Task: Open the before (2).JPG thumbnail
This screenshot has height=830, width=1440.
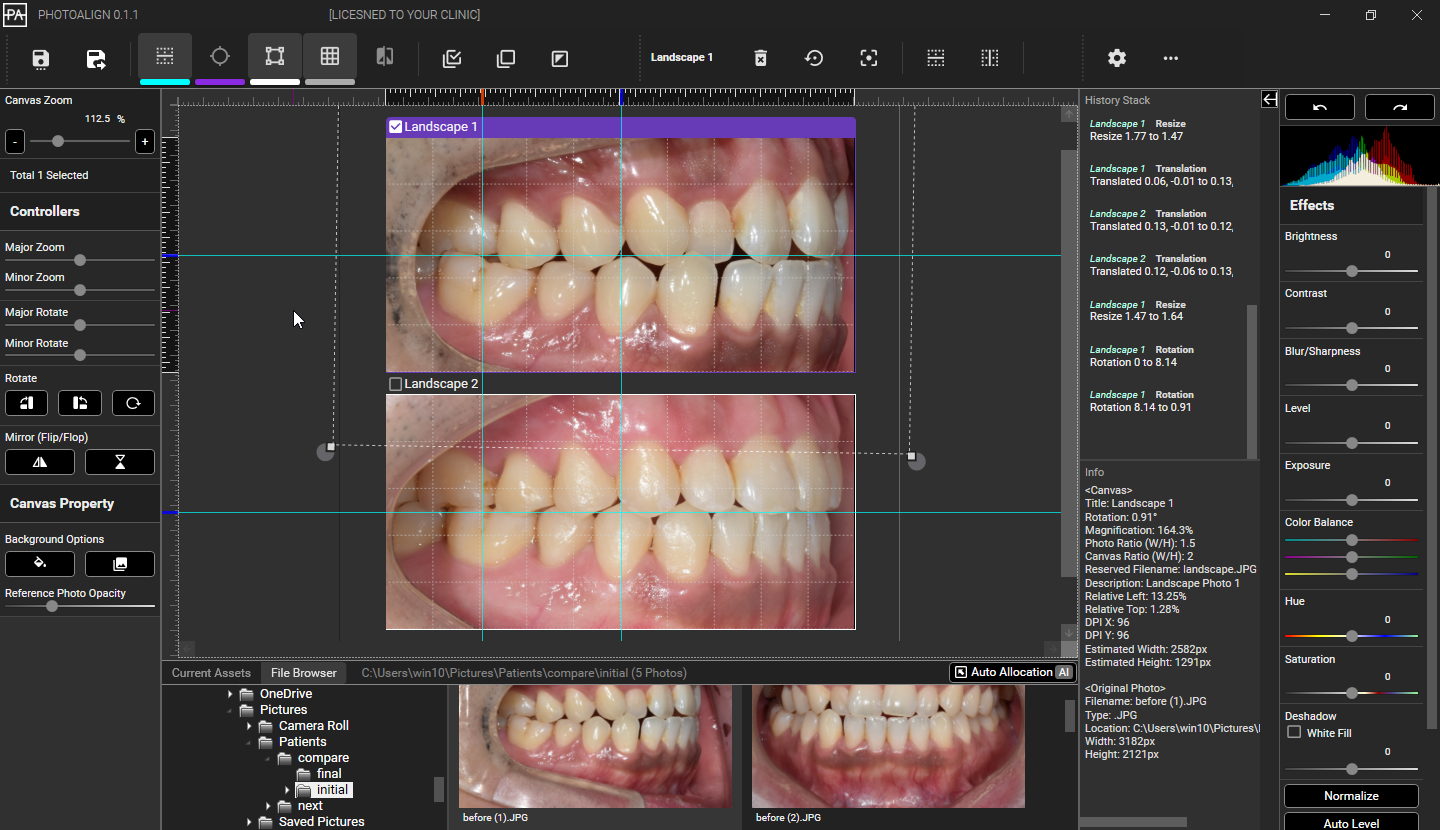Action: (x=888, y=746)
